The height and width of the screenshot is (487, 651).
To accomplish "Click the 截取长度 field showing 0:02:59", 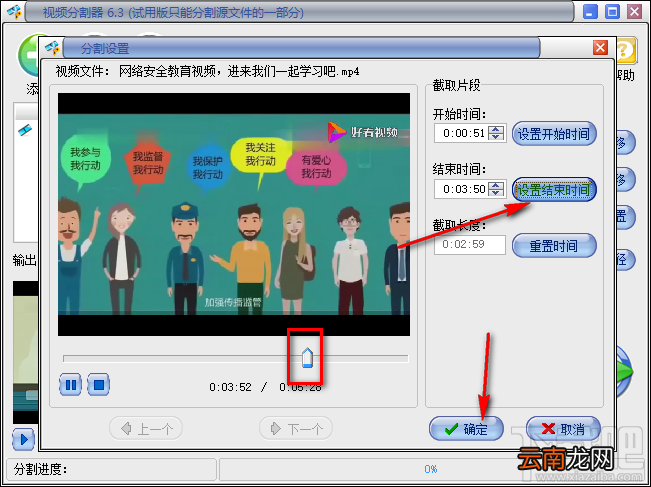I will coord(470,245).
